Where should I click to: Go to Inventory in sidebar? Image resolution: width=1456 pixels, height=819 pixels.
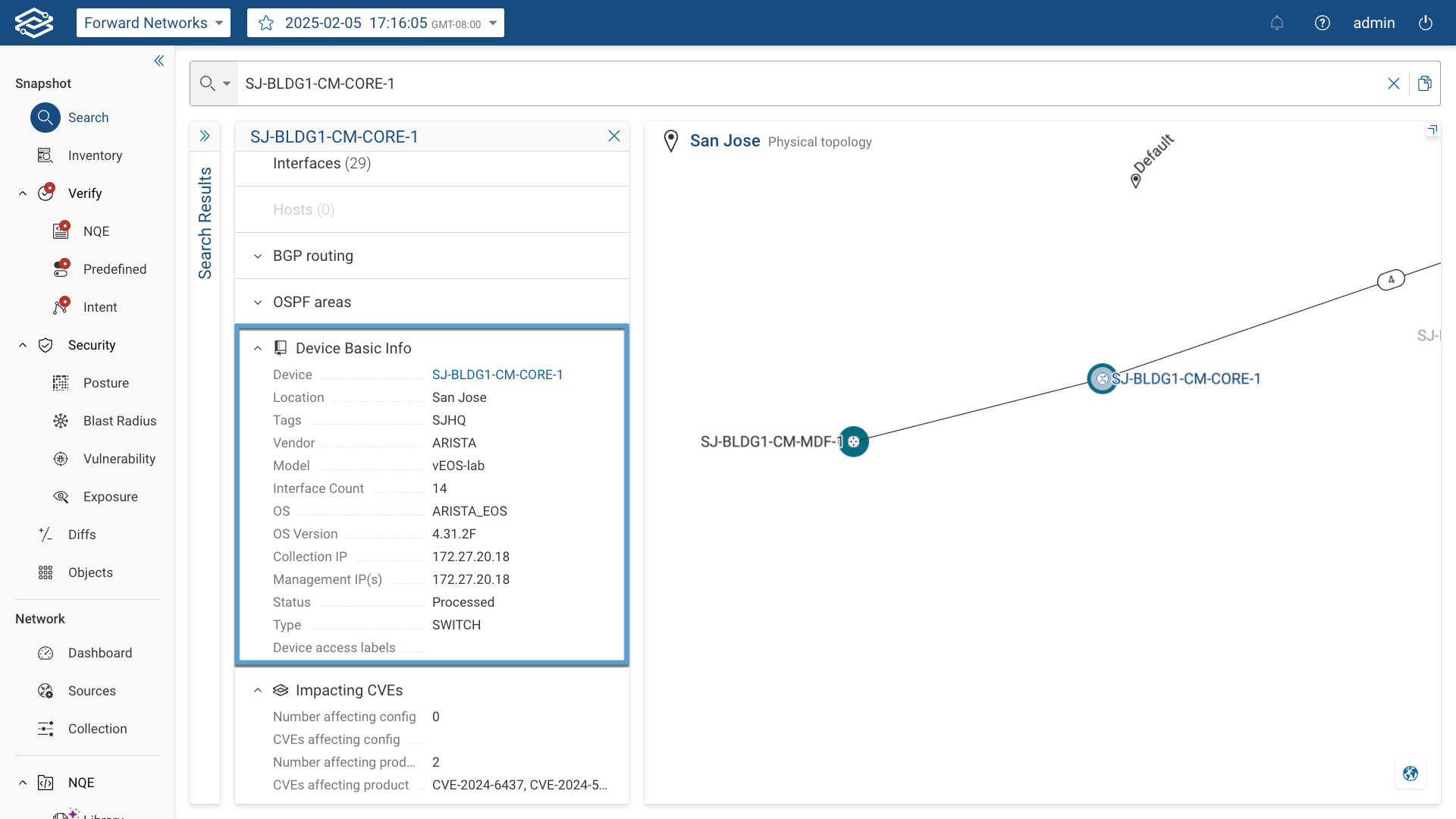pyautogui.click(x=95, y=155)
